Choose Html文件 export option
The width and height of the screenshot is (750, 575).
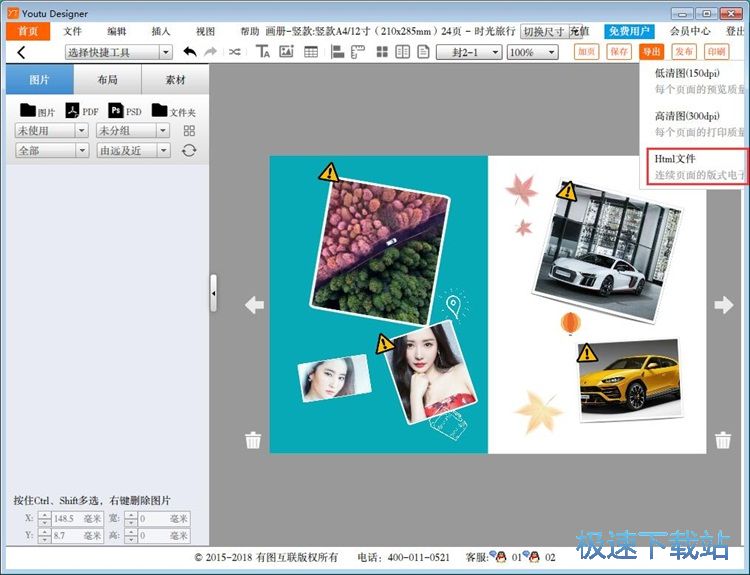tap(696, 166)
